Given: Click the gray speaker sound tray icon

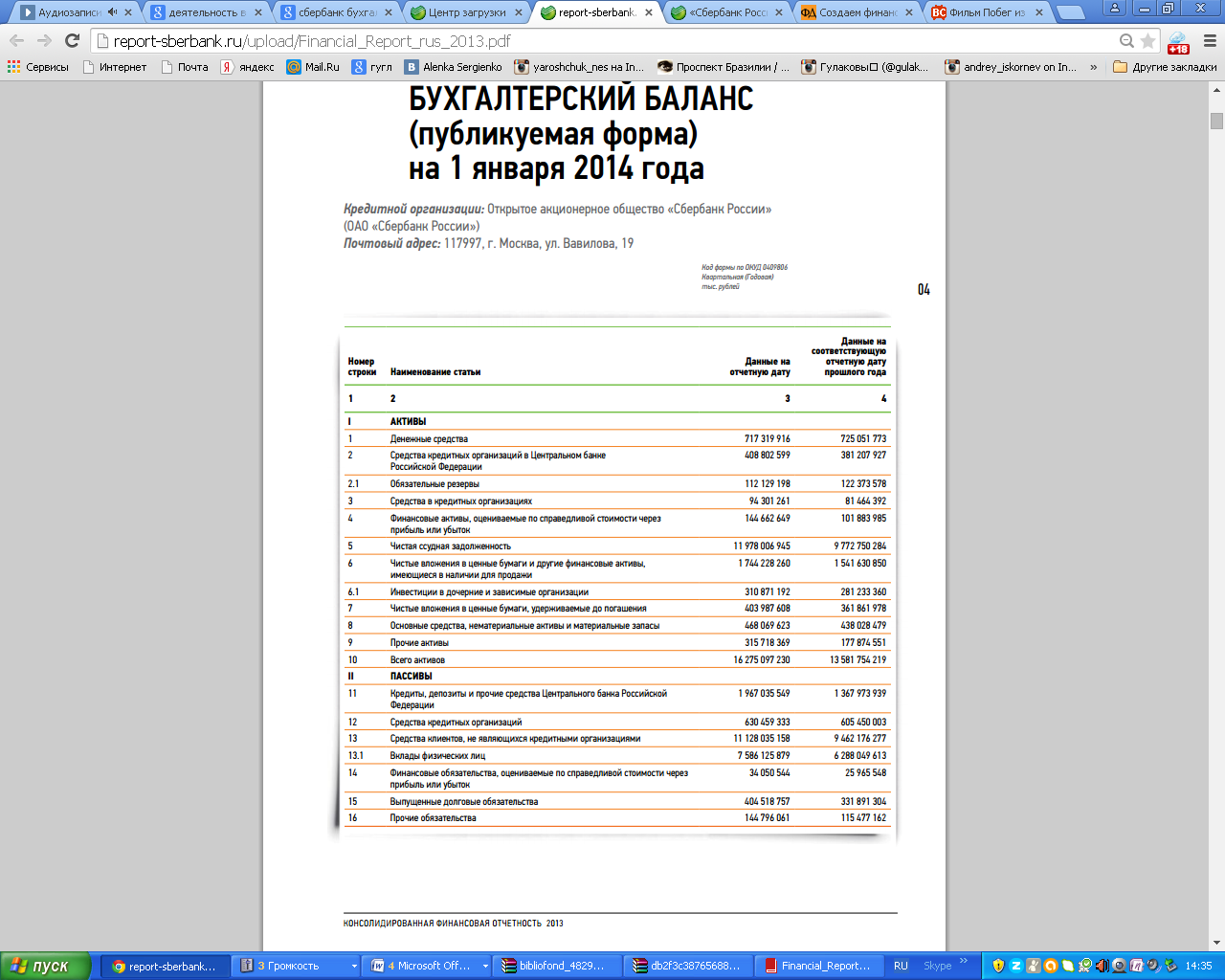Looking at the screenshot, I should pos(1153,966).
